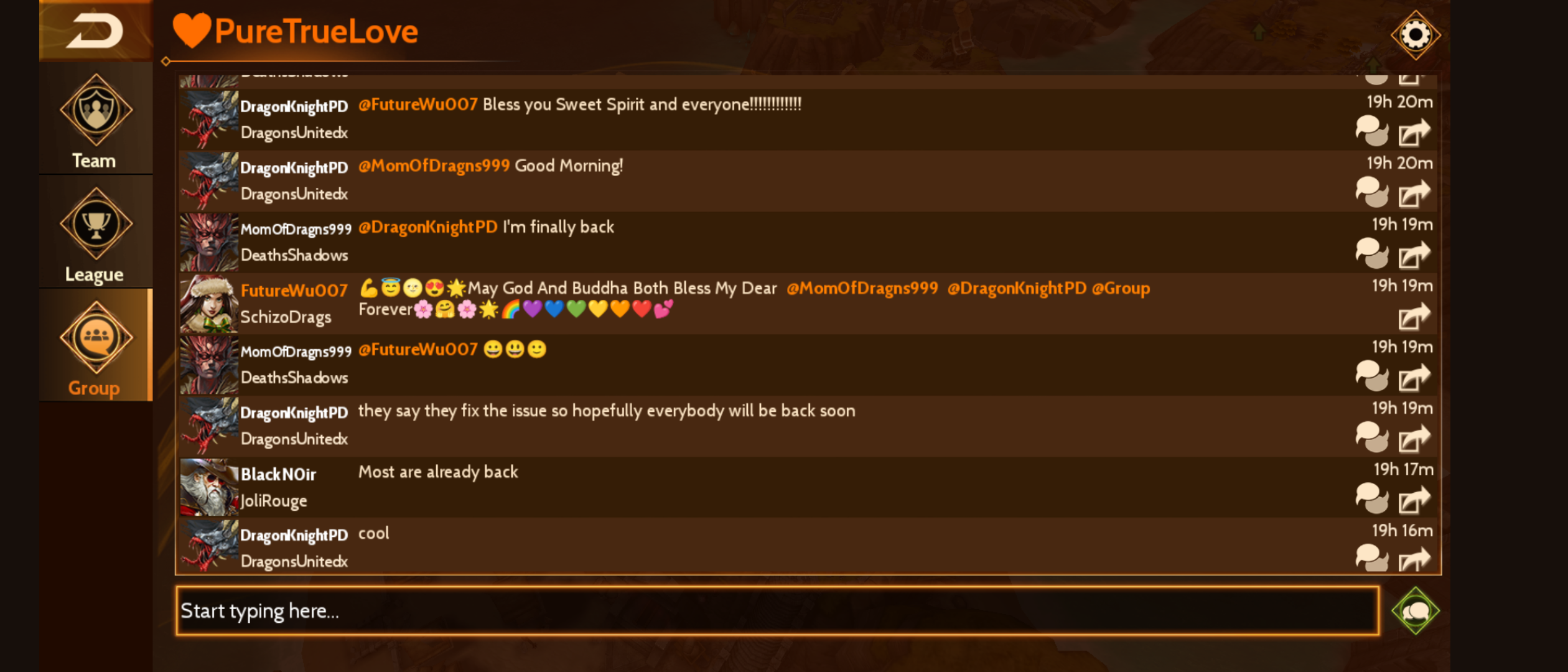
Task: Open chat settings gear icon
Action: pyautogui.click(x=1416, y=35)
